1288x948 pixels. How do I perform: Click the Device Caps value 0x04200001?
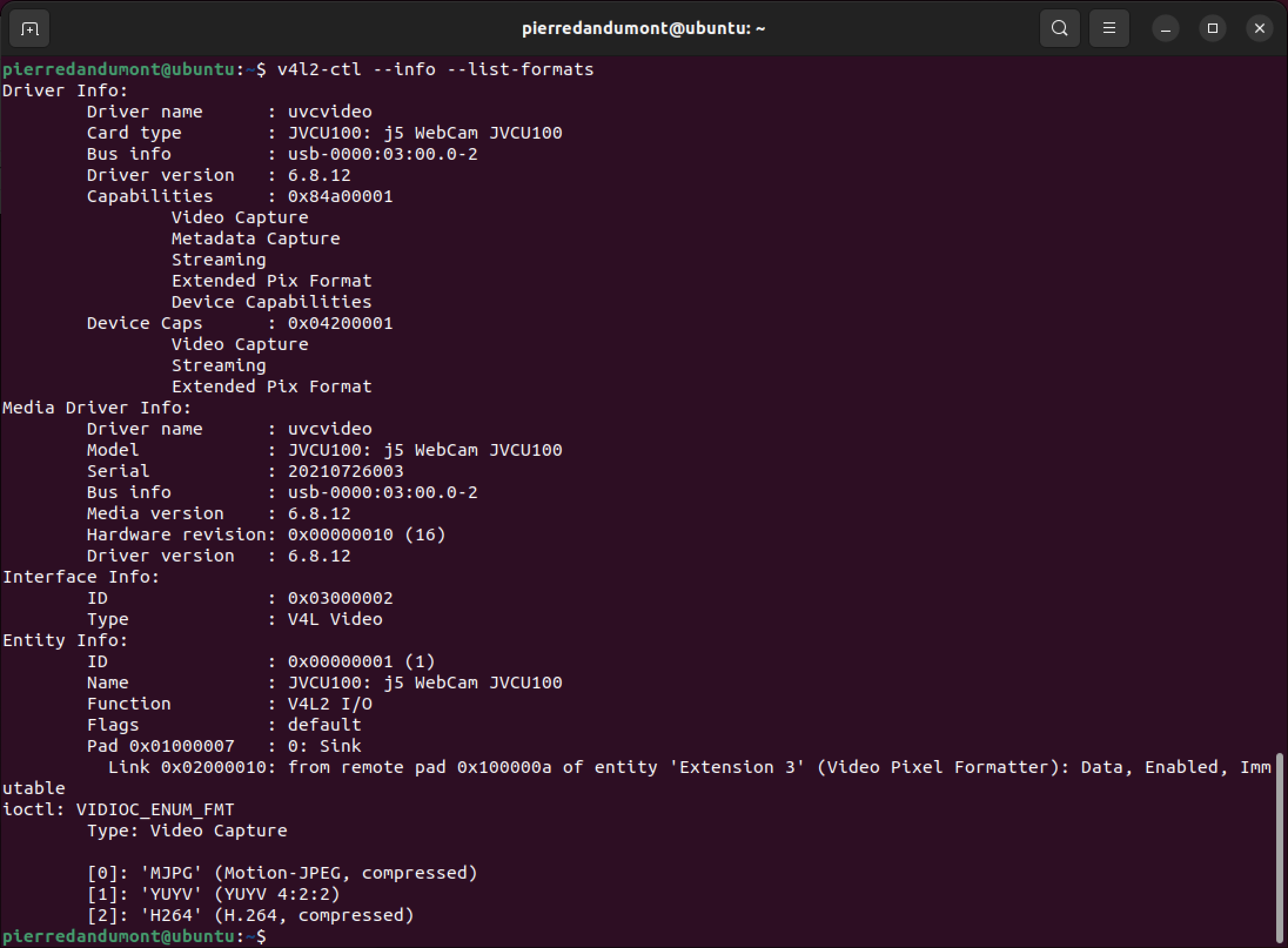tap(340, 323)
